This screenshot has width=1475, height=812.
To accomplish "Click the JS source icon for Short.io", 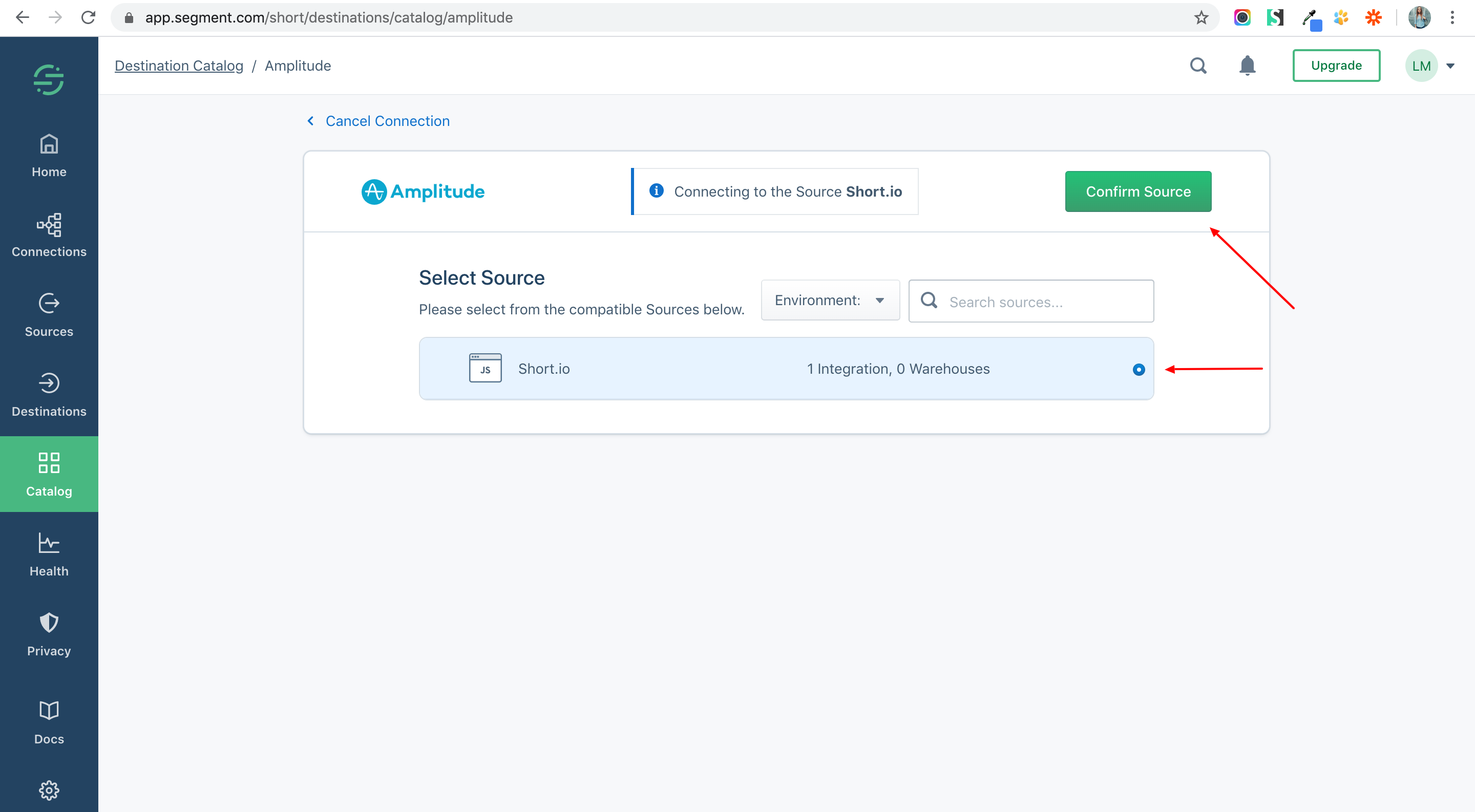I will click(x=485, y=368).
